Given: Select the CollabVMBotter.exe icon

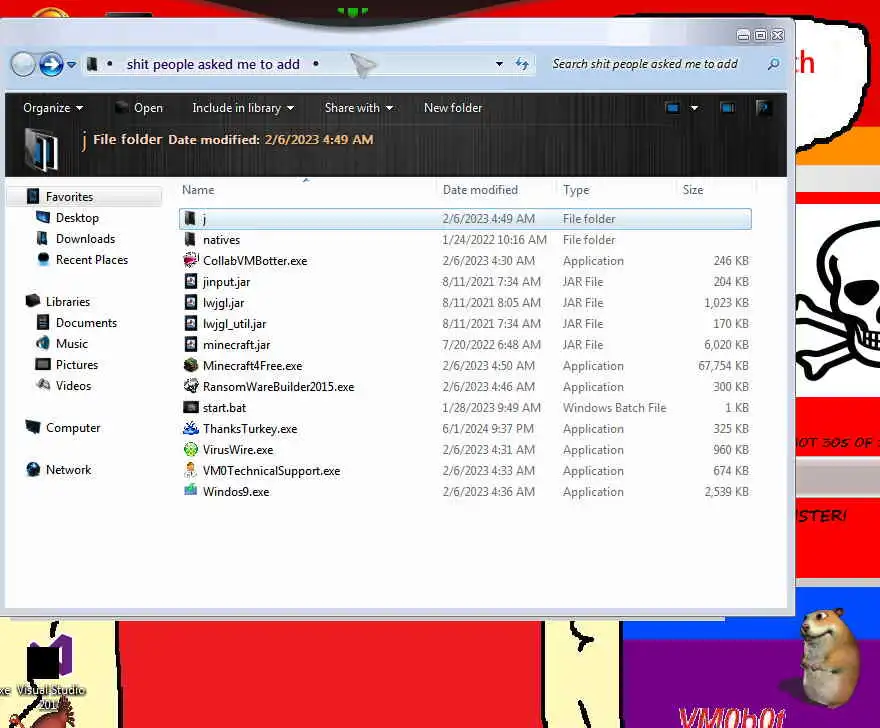Looking at the screenshot, I should (191, 260).
